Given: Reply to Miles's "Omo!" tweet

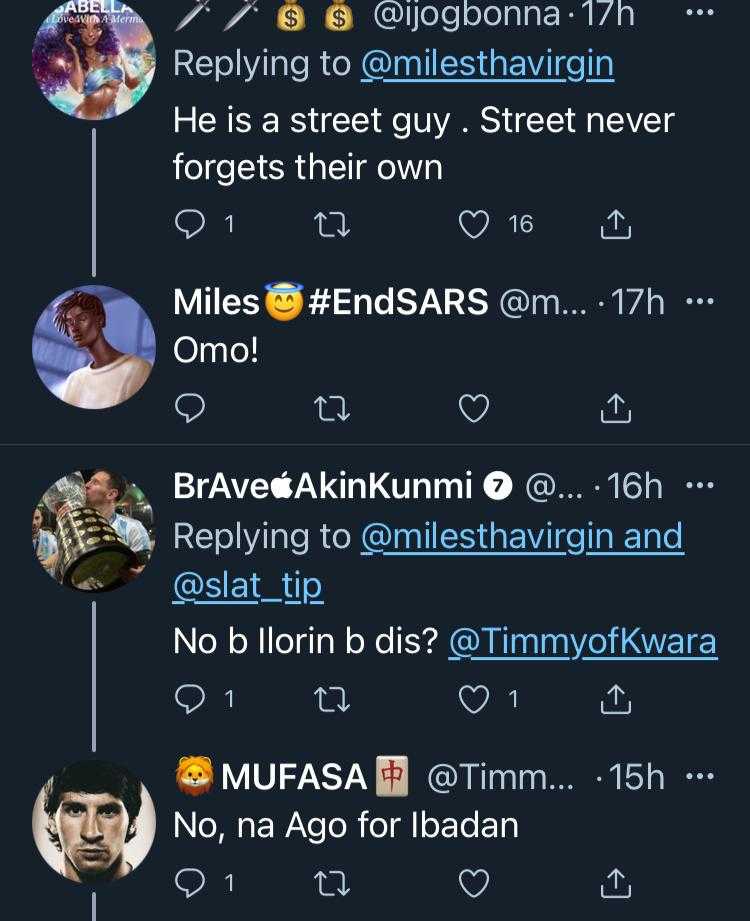Looking at the screenshot, I should (x=190, y=407).
